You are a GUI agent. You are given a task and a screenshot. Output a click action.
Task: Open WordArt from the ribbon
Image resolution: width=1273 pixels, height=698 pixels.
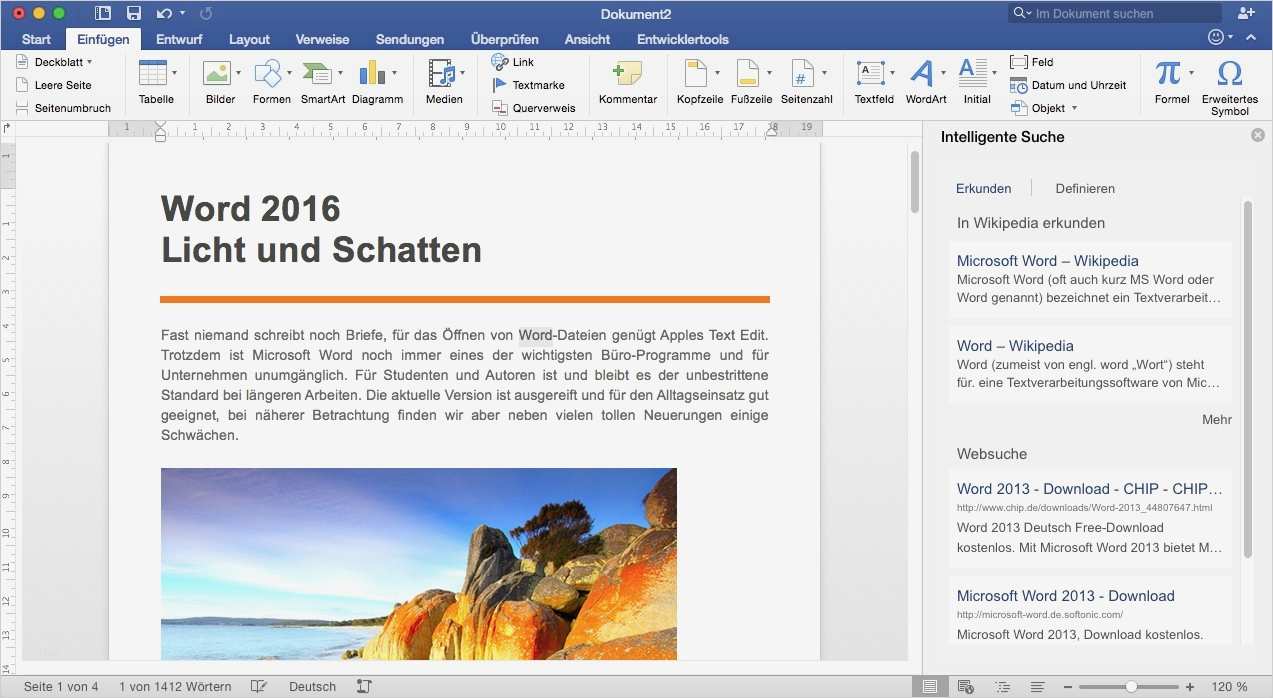coord(923,80)
